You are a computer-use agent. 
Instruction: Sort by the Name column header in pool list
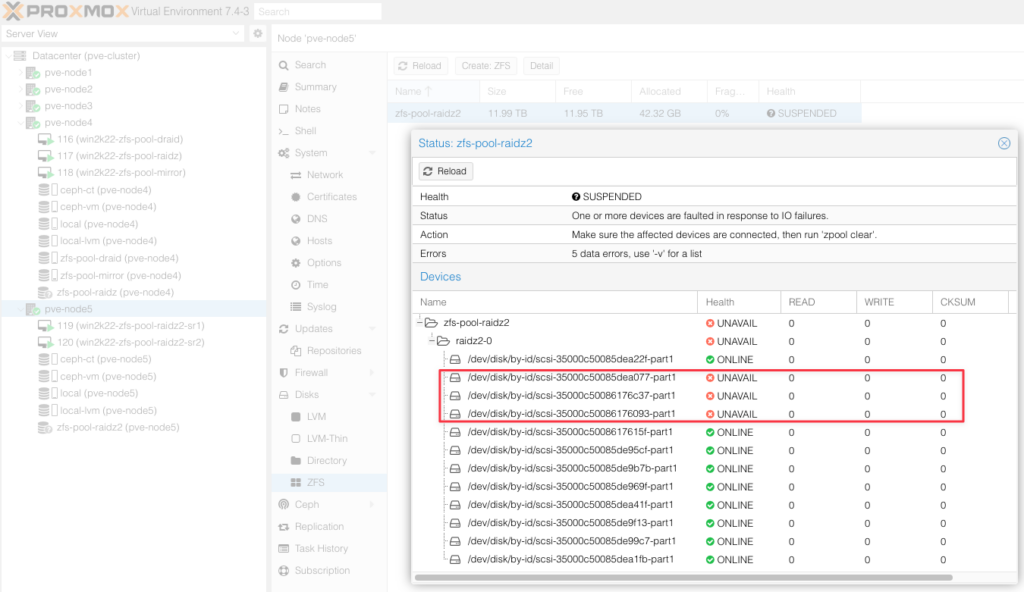[433, 91]
